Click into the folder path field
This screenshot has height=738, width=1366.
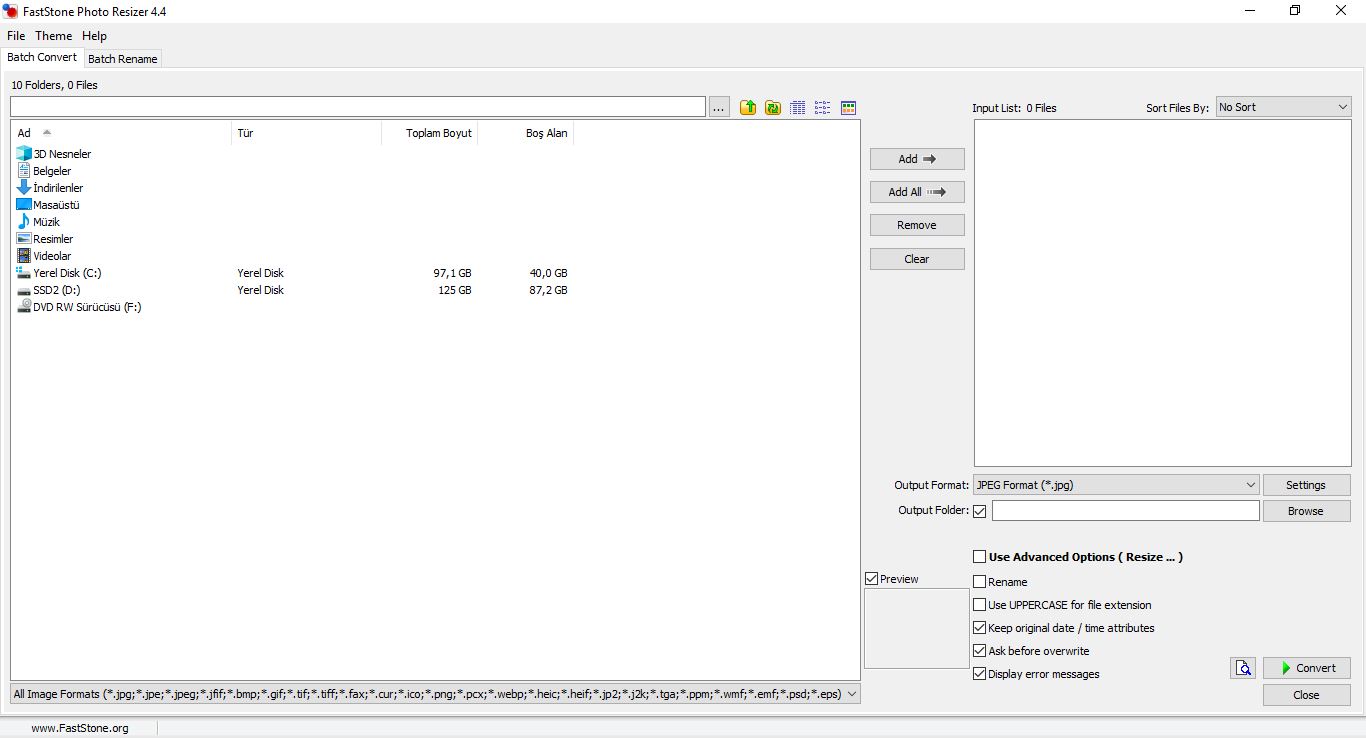click(x=358, y=107)
